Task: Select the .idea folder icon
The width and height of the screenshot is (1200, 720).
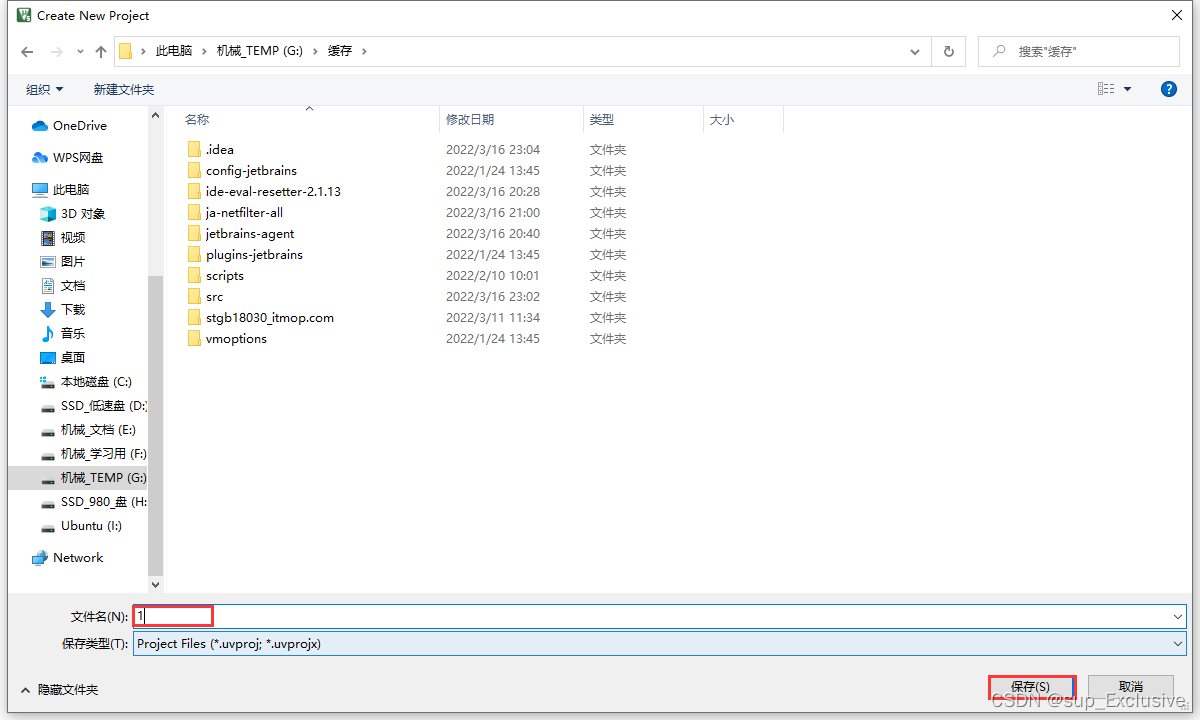Action: tap(194, 149)
